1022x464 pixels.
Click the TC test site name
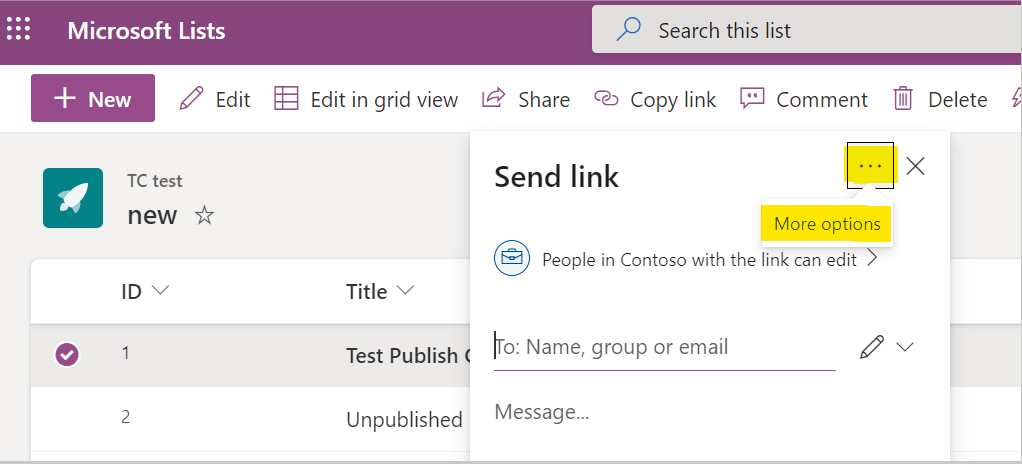pyautogui.click(x=155, y=181)
